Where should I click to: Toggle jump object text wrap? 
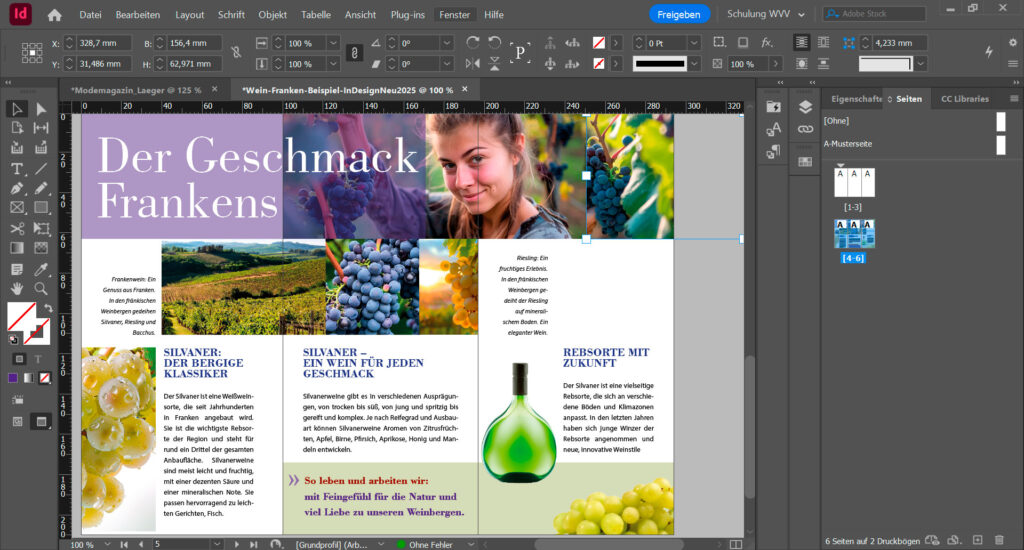pos(824,63)
